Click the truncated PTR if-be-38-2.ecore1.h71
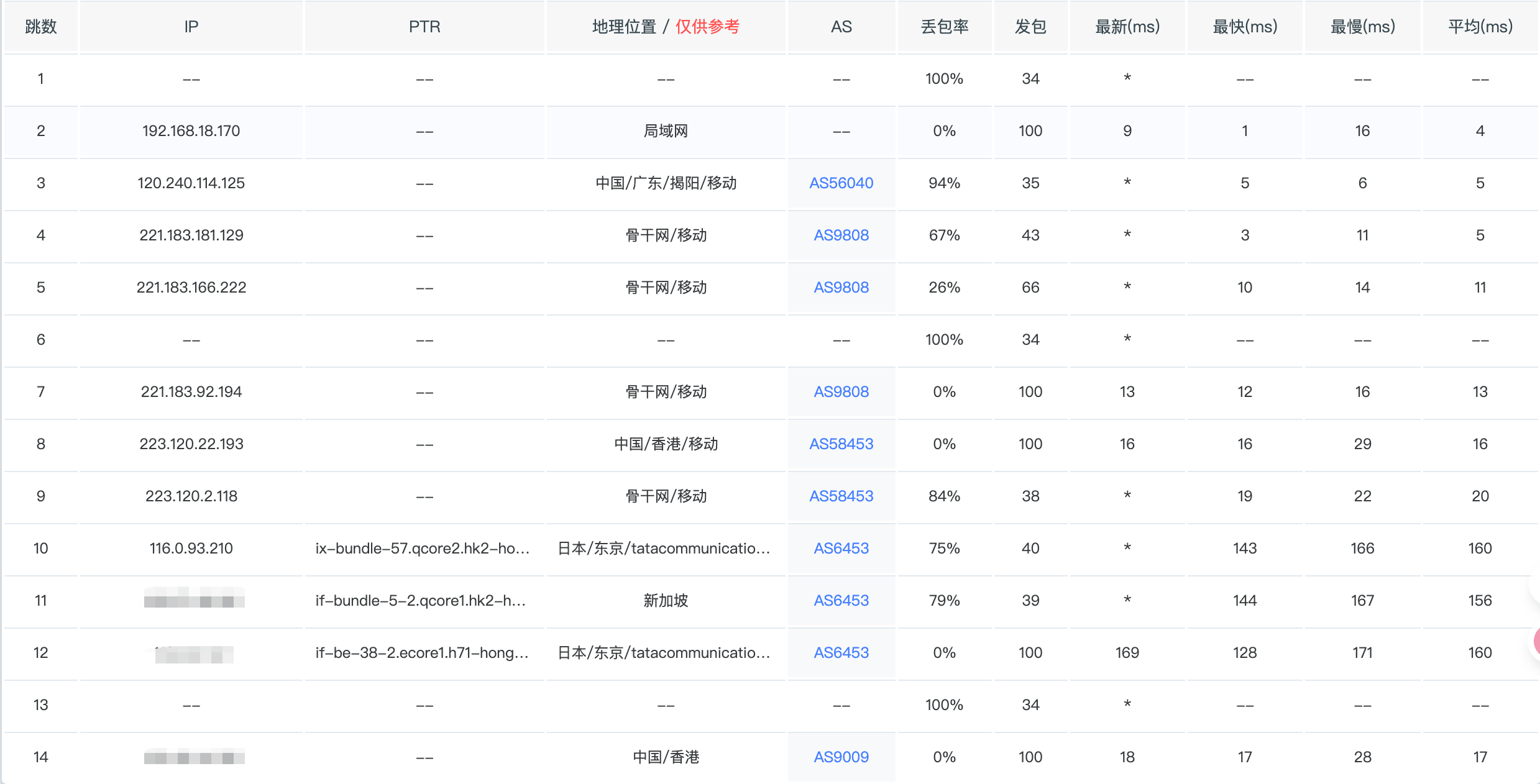Screen dimensions: 1540x784 [x=423, y=653]
